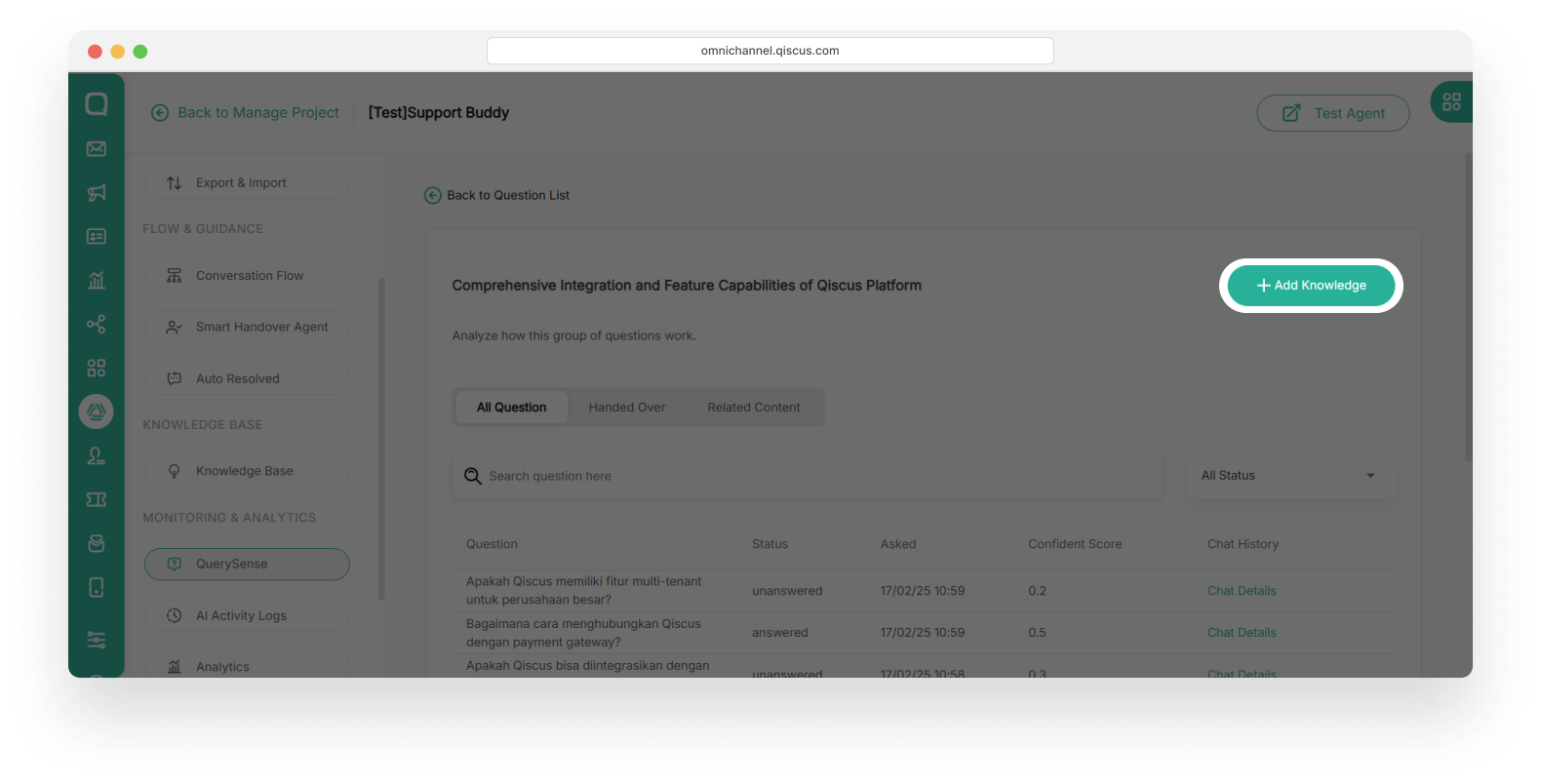This screenshot has width=1541, height=784.
Task: Open the bar chart icon in green sidebar
Action: [x=96, y=281]
